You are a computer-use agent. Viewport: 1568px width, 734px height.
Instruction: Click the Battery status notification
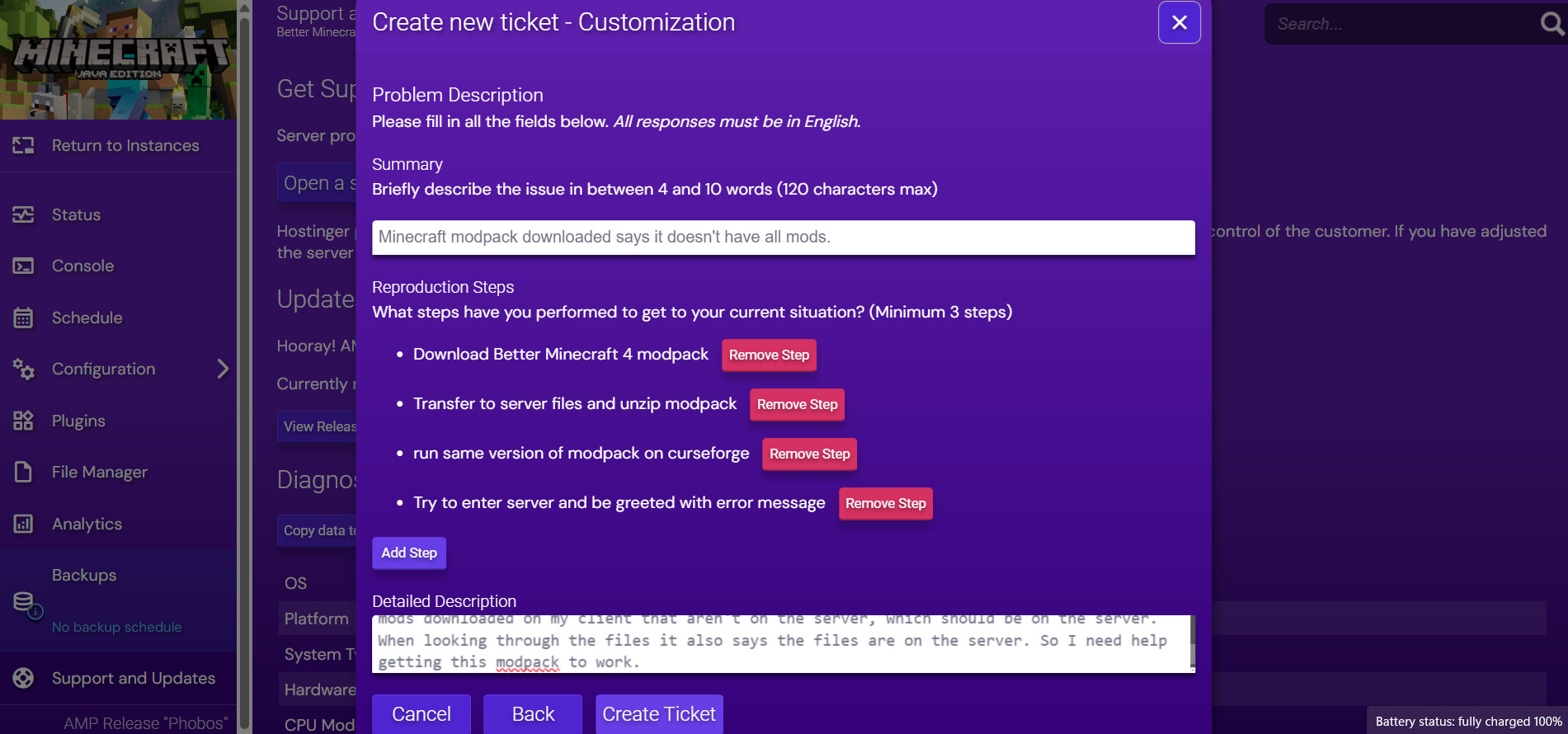1468,721
